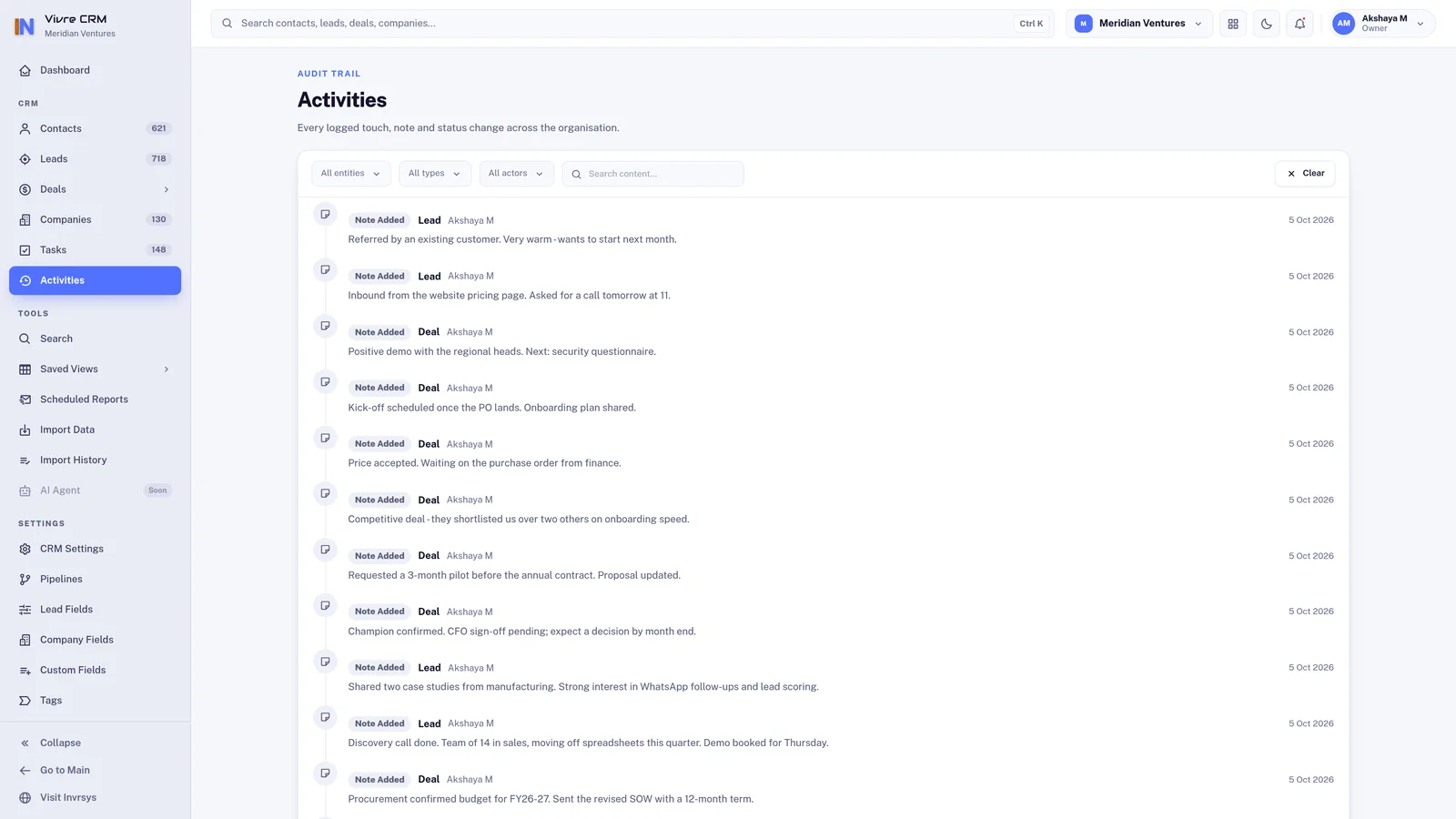
Task: Collapse the sidebar
Action: 95,743
